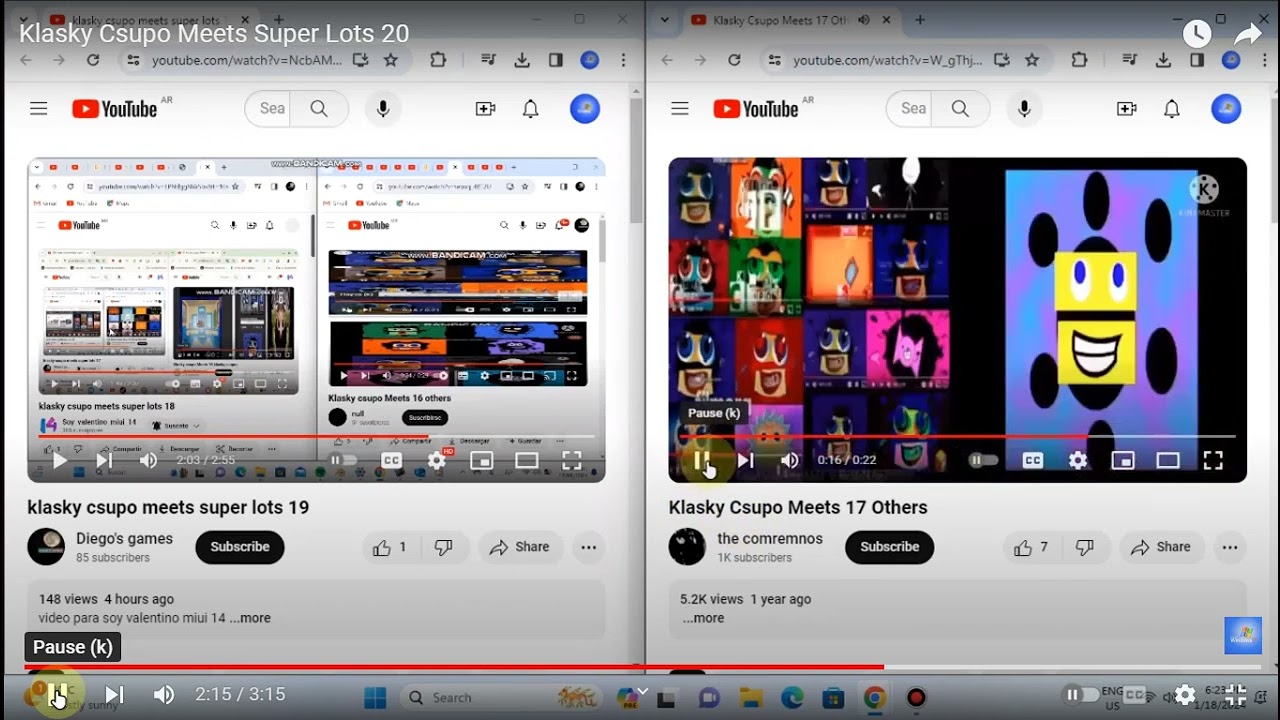This screenshot has height=720, width=1280.
Task: Toggle side panel in left browser
Action: coord(556,60)
